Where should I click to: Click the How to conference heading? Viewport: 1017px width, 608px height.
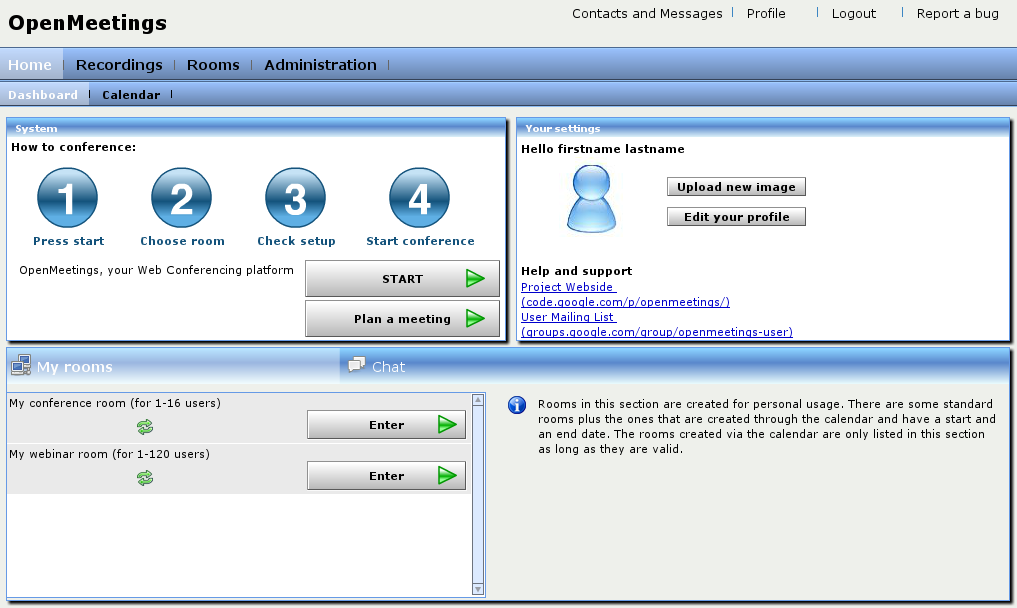pos(73,147)
